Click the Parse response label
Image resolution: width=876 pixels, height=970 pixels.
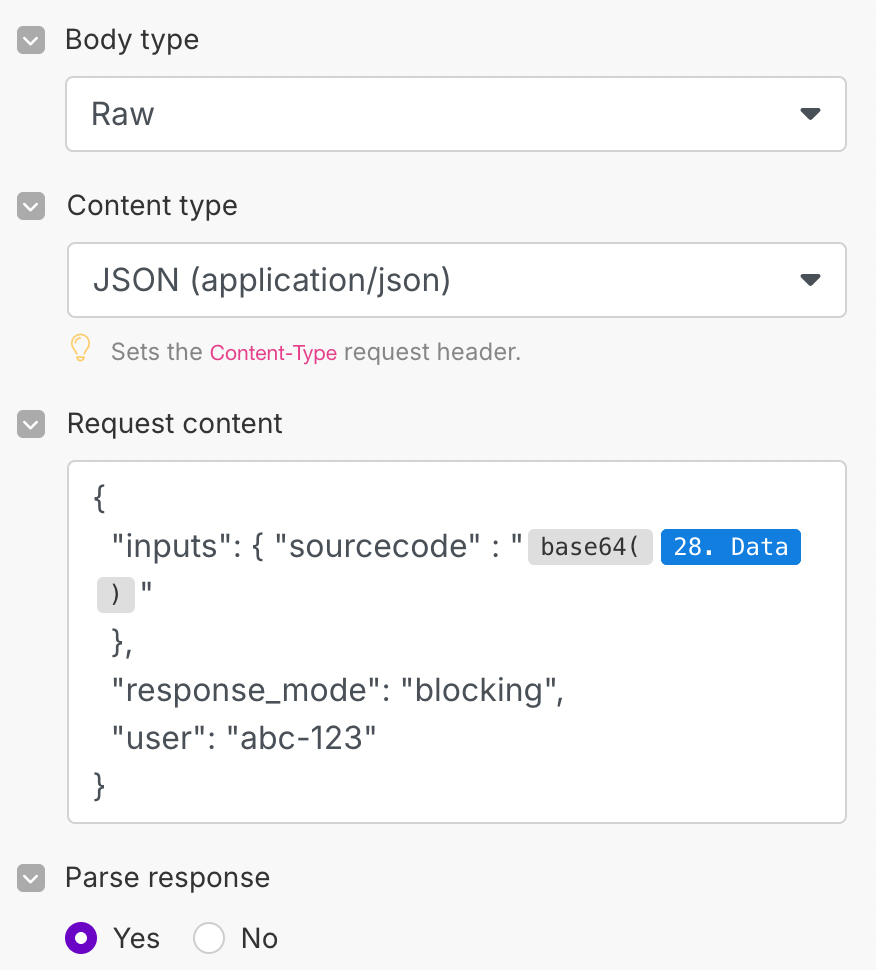167,878
